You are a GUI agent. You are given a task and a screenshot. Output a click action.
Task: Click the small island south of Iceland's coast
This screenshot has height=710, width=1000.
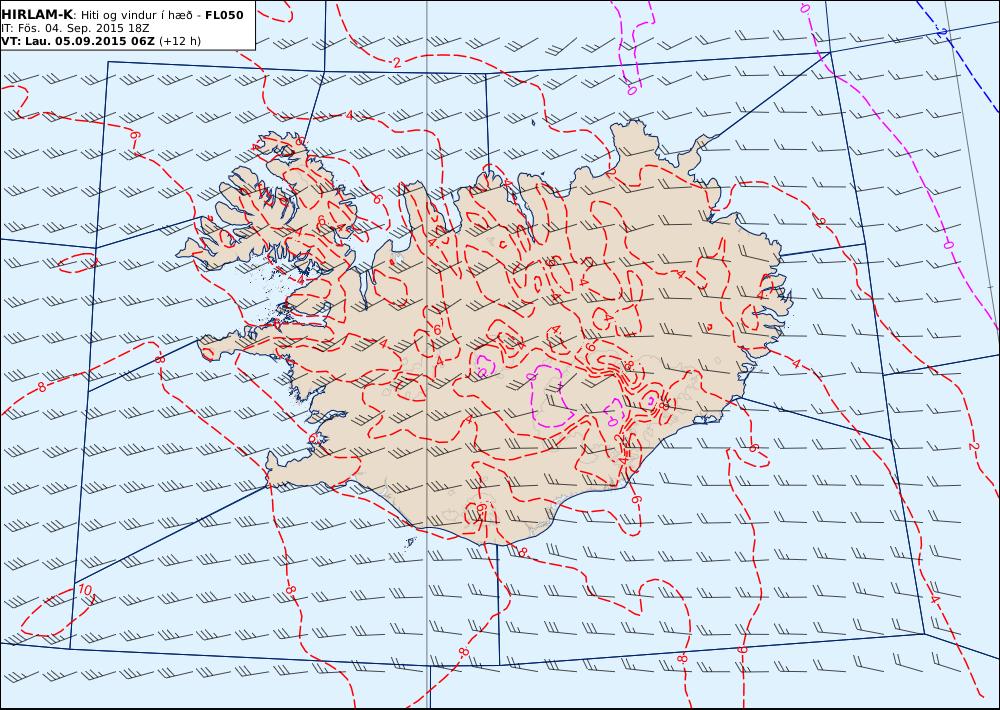tap(410, 542)
